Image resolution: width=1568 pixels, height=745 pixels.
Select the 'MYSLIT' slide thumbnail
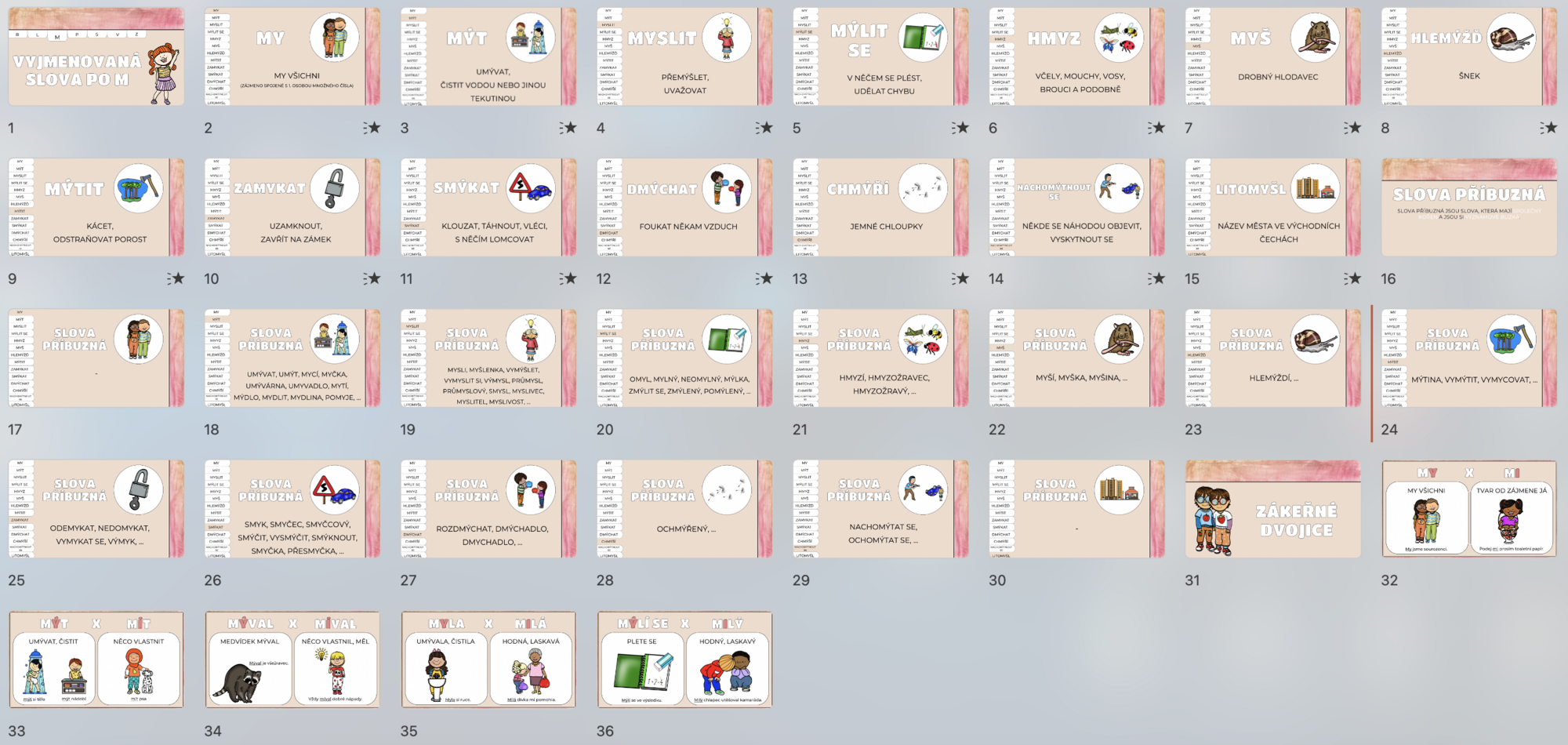[x=684, y=56]
